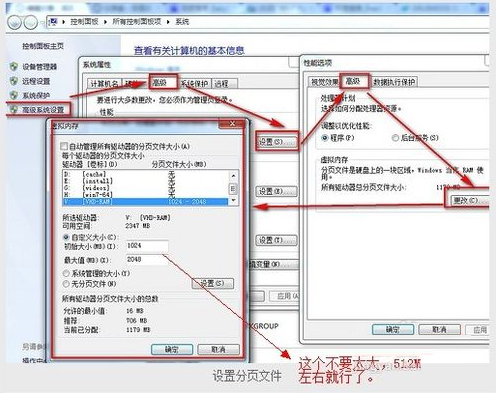Click 初始大小 field showing 1024
The width and height of the screenshot is (496, 393).
point(147,246)
